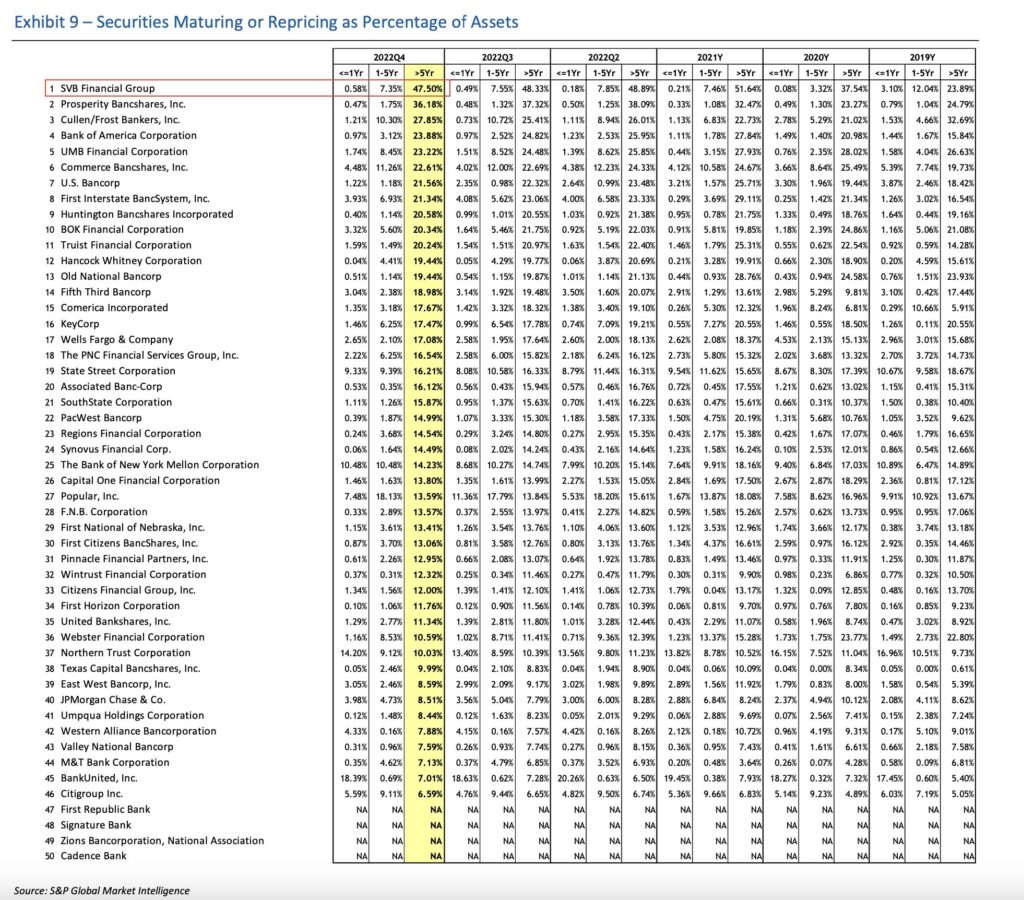Select Cullen/Frost Bankers, Inc. row label
Screen dimensions: 1024x900
pos(120,120)
